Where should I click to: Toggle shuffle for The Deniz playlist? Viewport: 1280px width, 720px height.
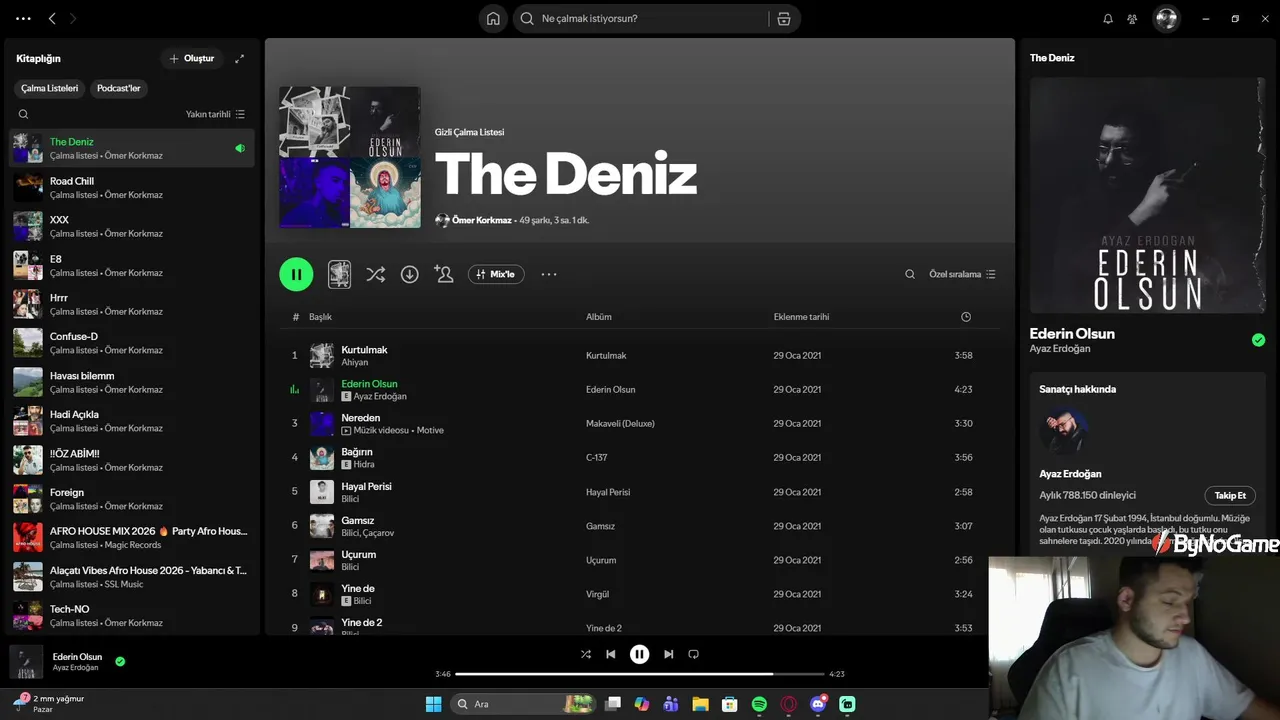pos(375,274)
